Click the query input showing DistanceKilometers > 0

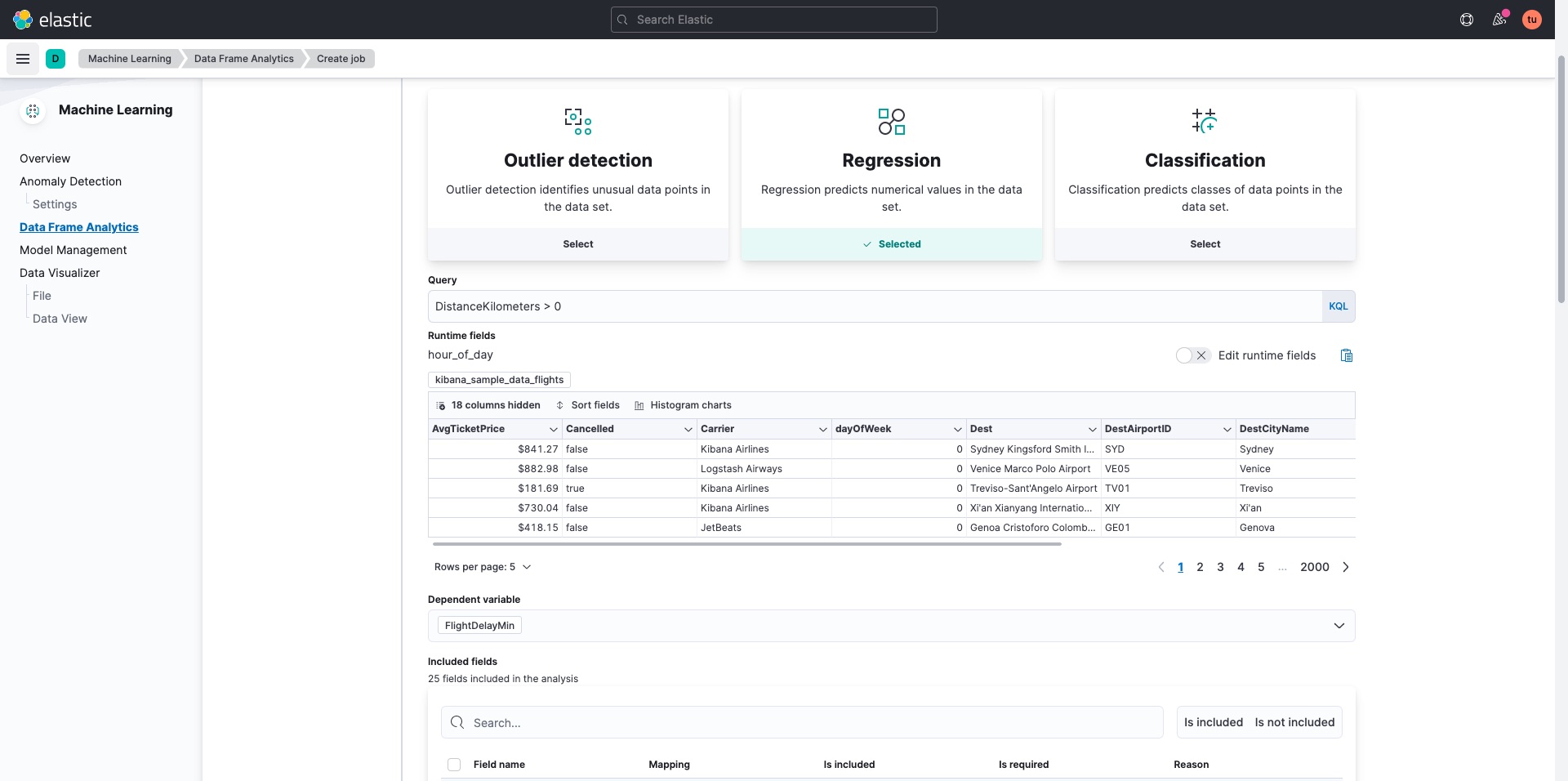point(817,306)
